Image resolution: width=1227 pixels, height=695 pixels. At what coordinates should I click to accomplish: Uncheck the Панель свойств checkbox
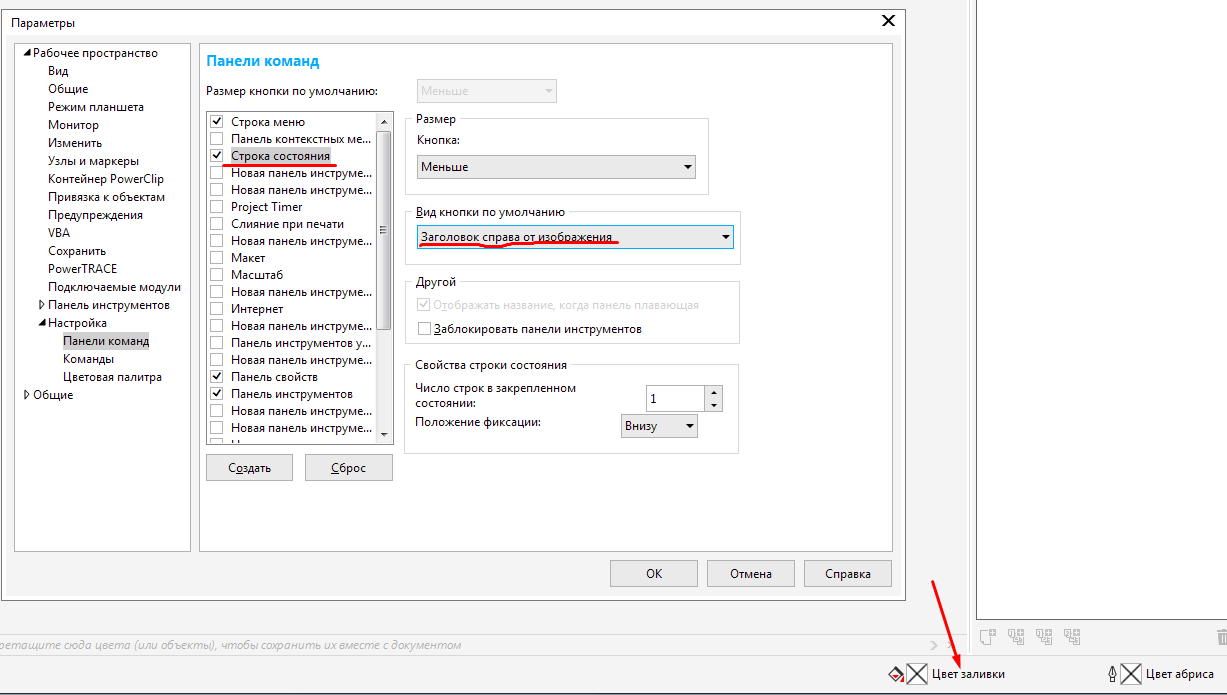[217, 377]
